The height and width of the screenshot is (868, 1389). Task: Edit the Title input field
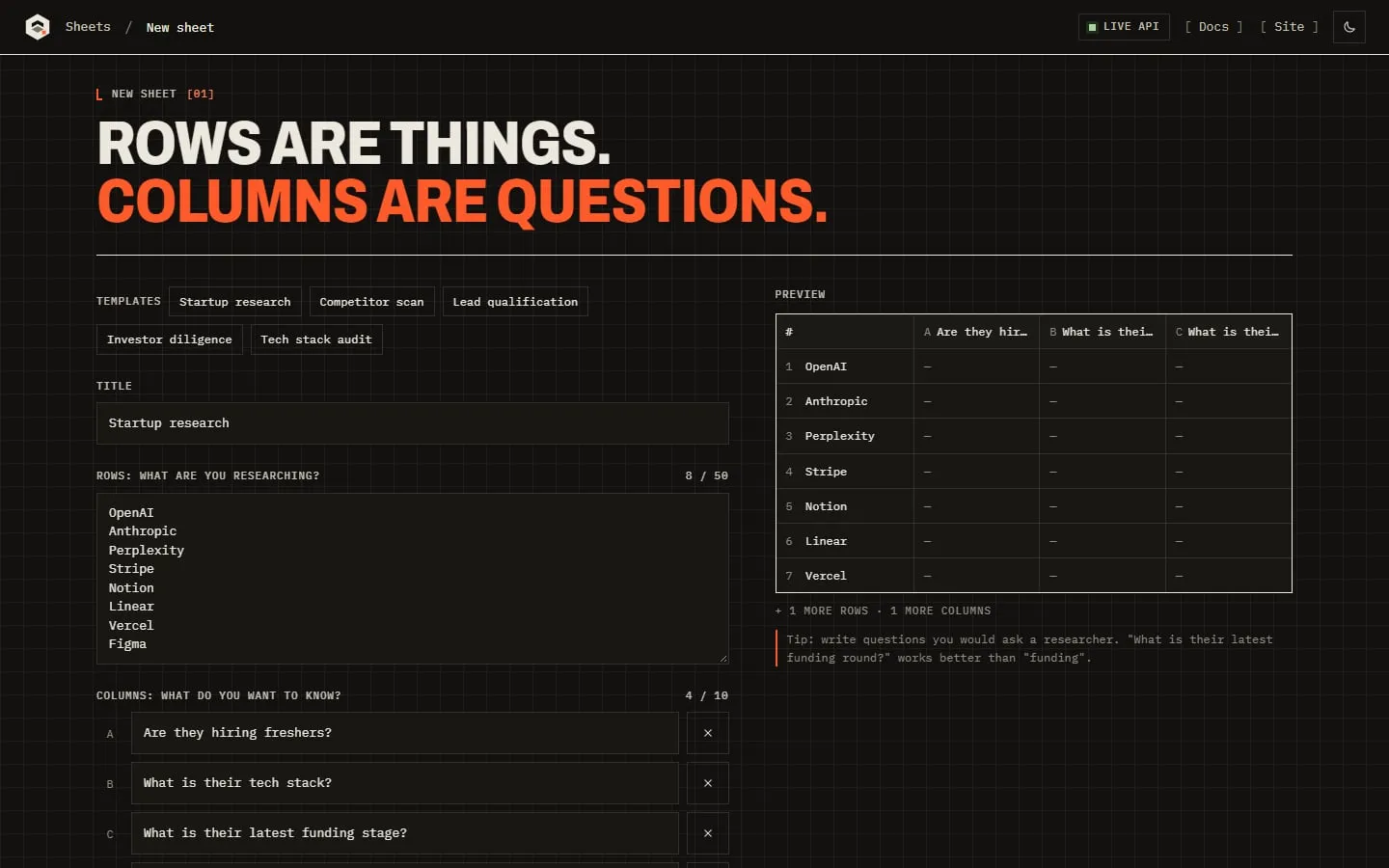pos(413,423)
